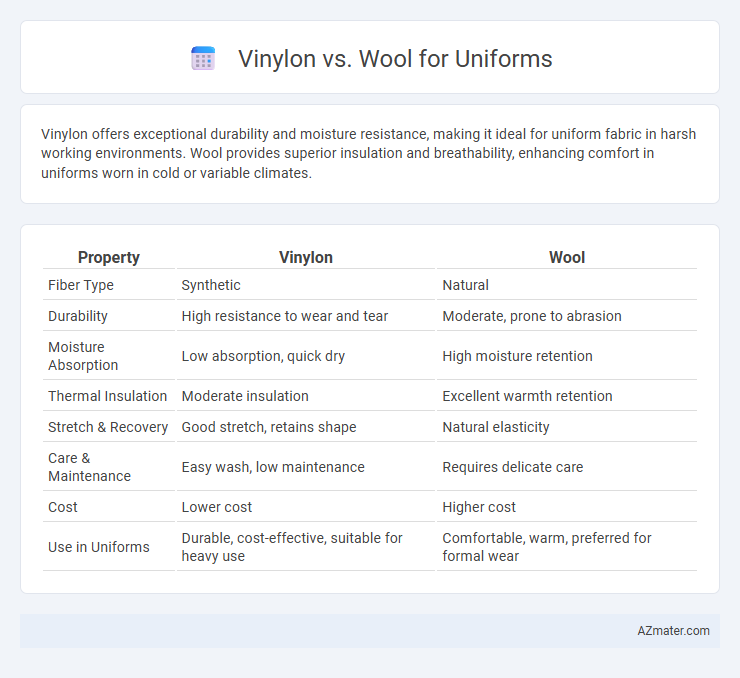Click the 'Lower cost' cell
Image resolution: width=740 pixels, height=678 pixels.
point(217,507)
